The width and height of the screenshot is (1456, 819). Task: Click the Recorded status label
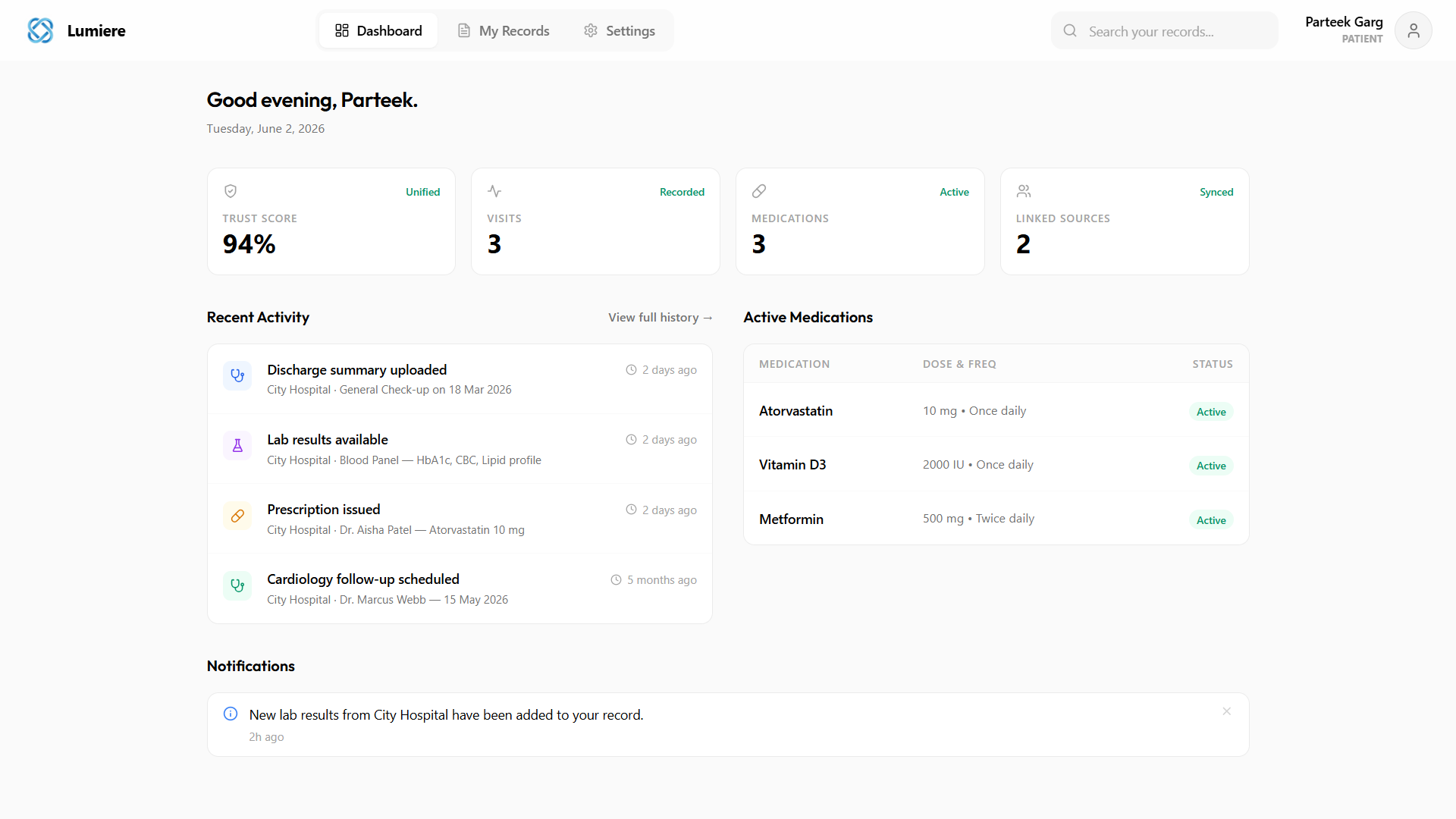pos(682,192)
